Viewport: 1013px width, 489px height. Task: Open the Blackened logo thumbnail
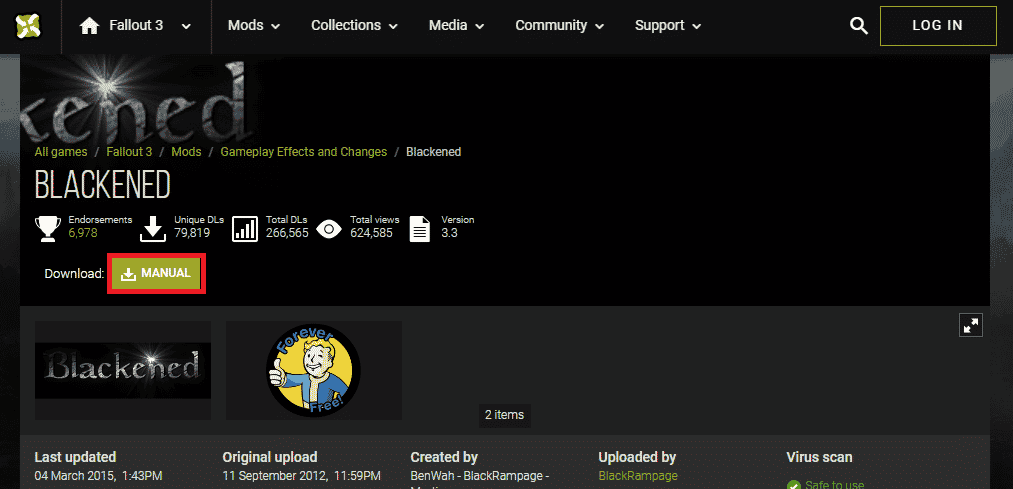tap(123, 370)
